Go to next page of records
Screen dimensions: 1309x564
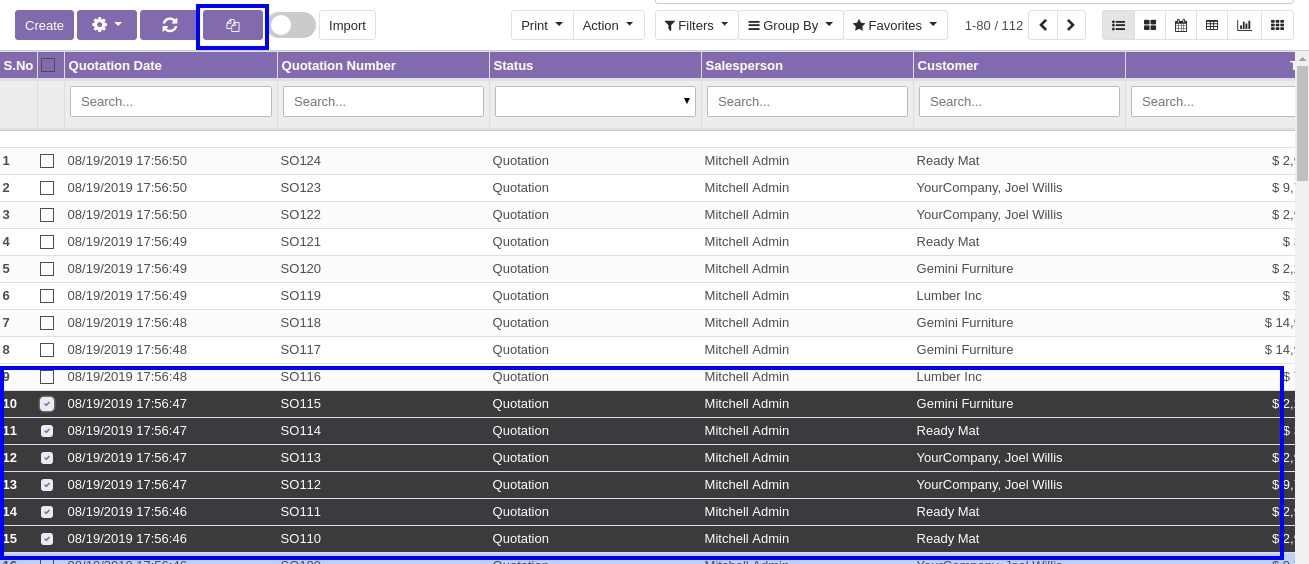click(1071, 25)
